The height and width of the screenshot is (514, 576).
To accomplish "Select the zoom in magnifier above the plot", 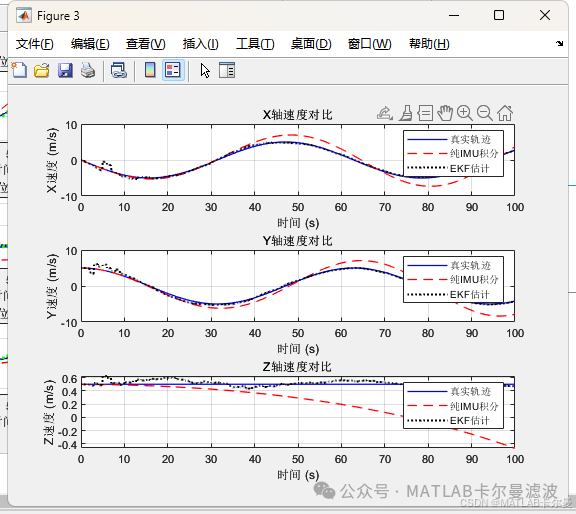I will [465, 113].
